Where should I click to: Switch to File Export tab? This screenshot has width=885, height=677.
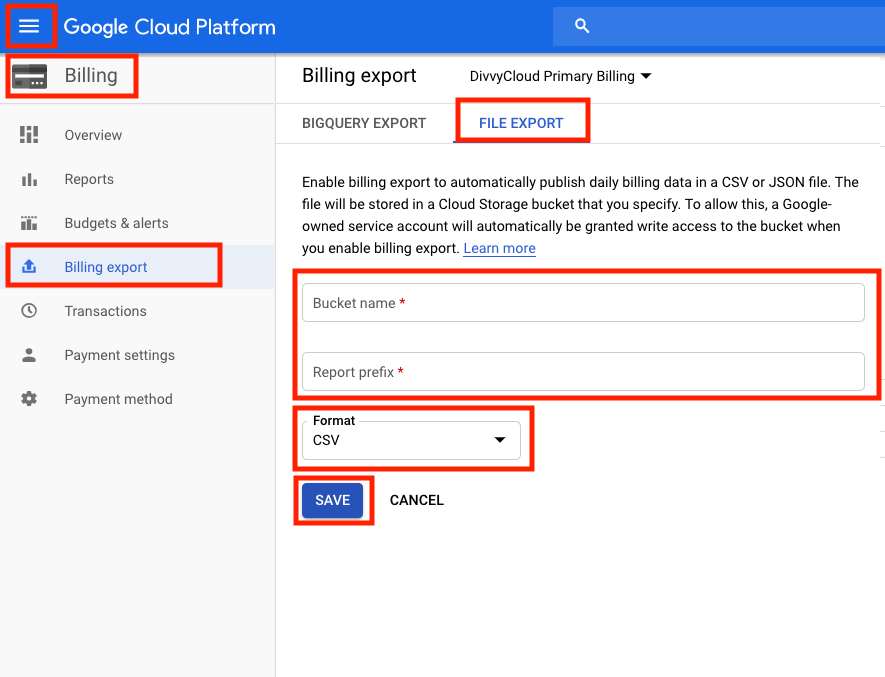(x=521, y=123)
